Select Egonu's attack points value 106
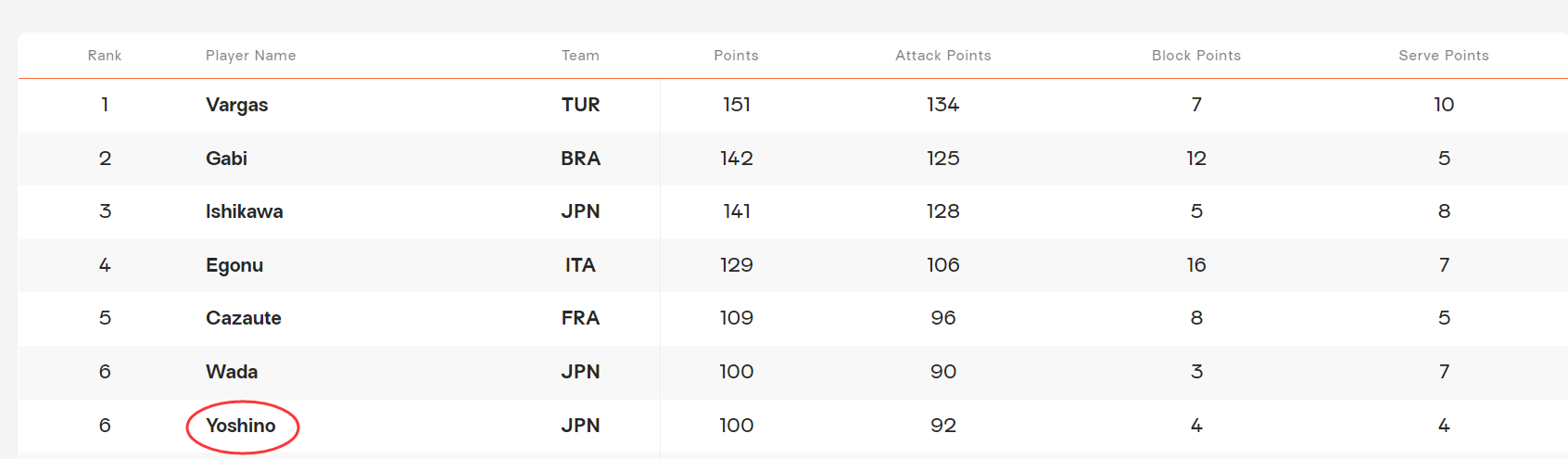1568x459 pixels. [942, 265]
